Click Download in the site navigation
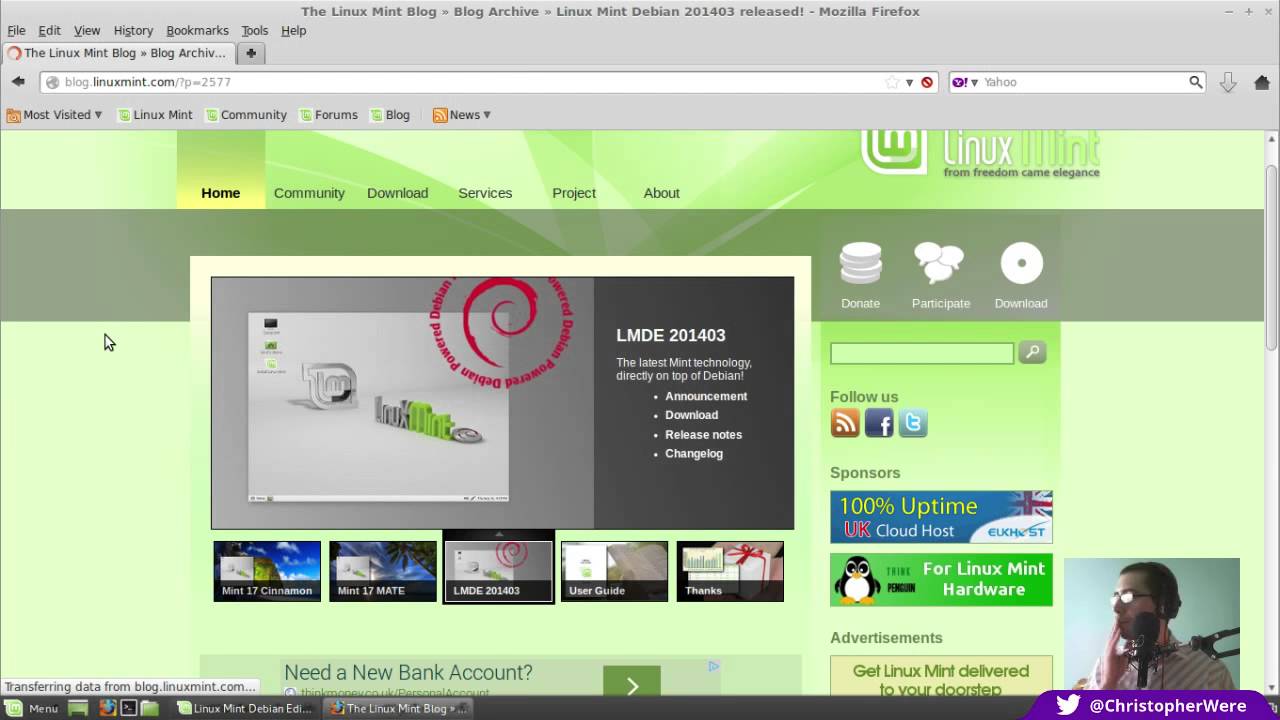The height and width of the screenshot is (720, 1280). tap(397, 193)
